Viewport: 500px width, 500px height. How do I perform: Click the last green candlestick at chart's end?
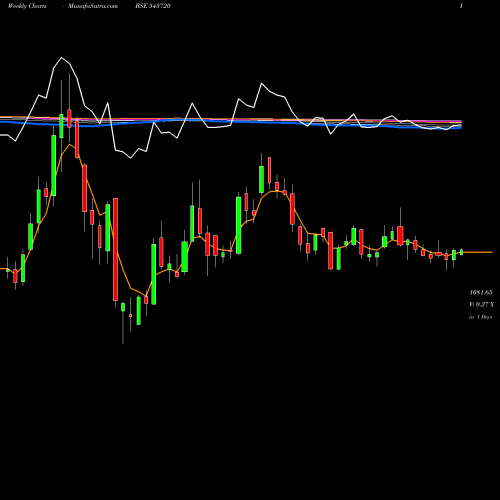pyautogui.click(x=462, y=252)
